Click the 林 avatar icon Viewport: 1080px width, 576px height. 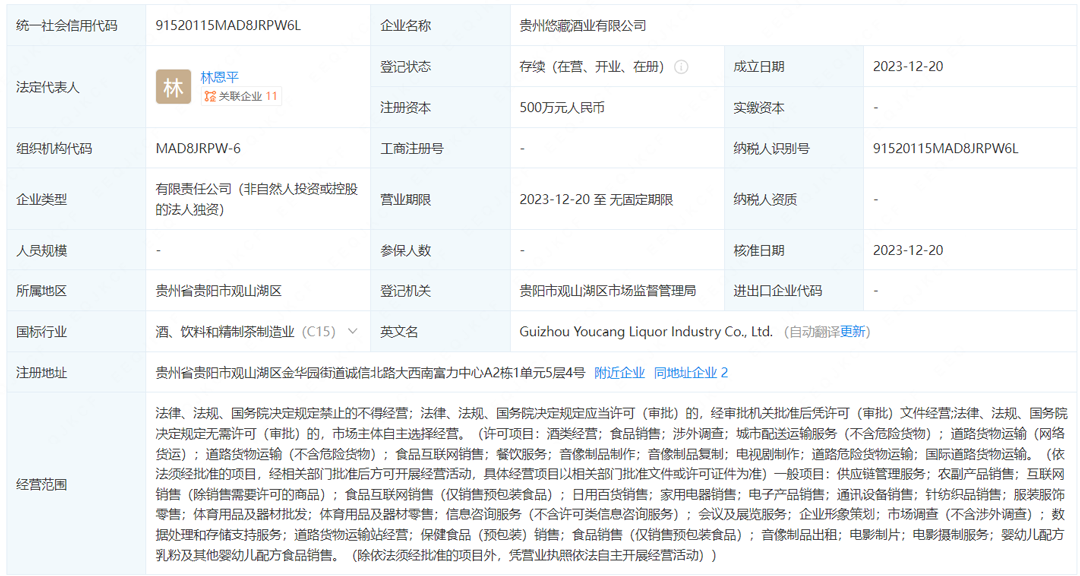[x=173, y=88]
